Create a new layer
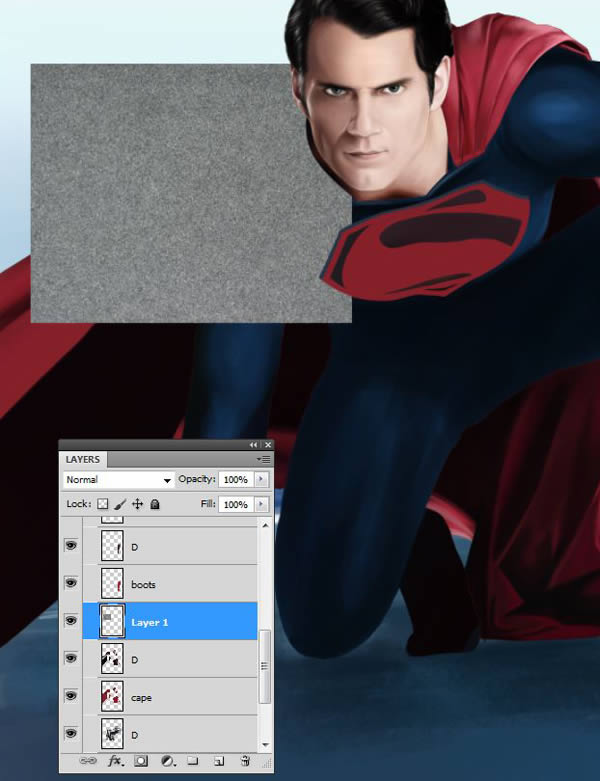 [x=219, y=761]
